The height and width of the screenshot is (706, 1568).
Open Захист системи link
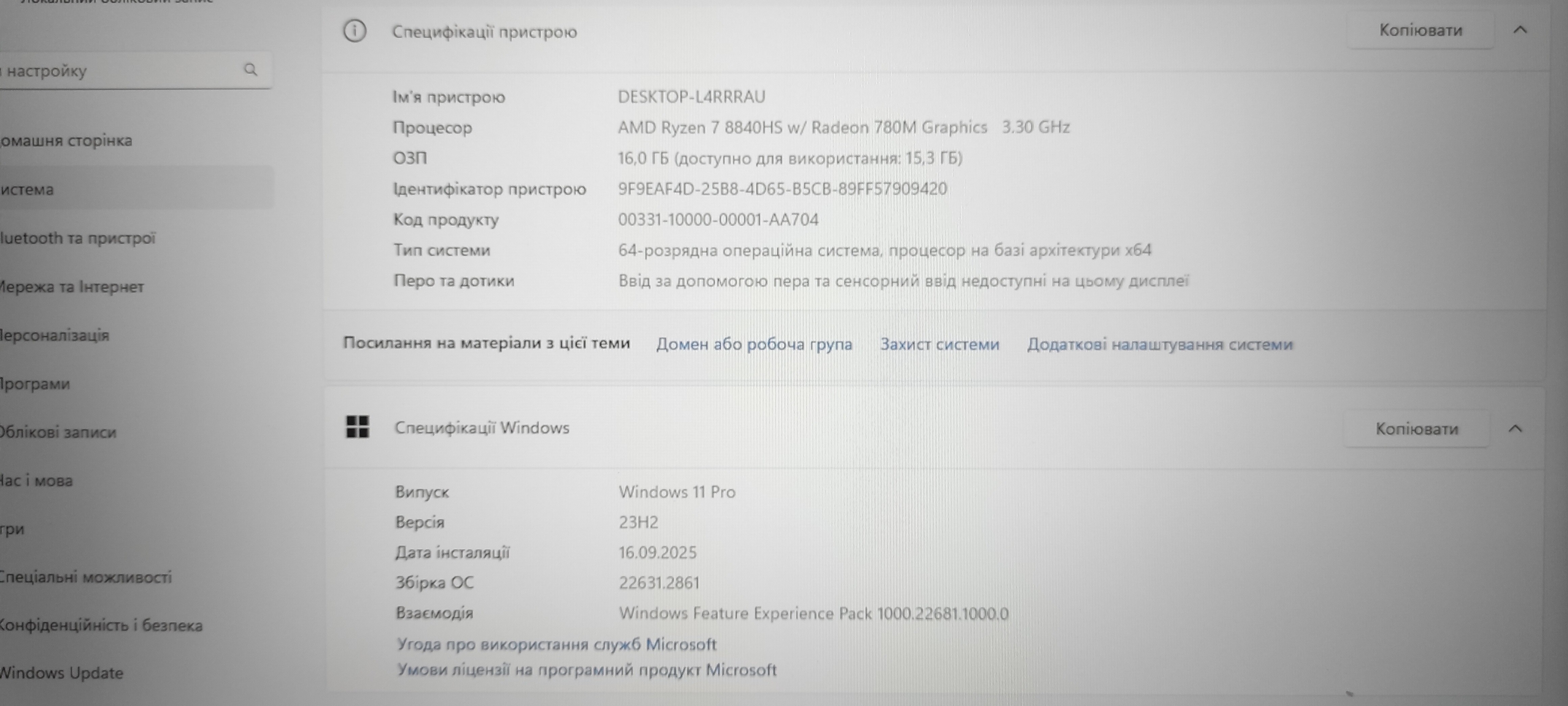tap(939, 344)
